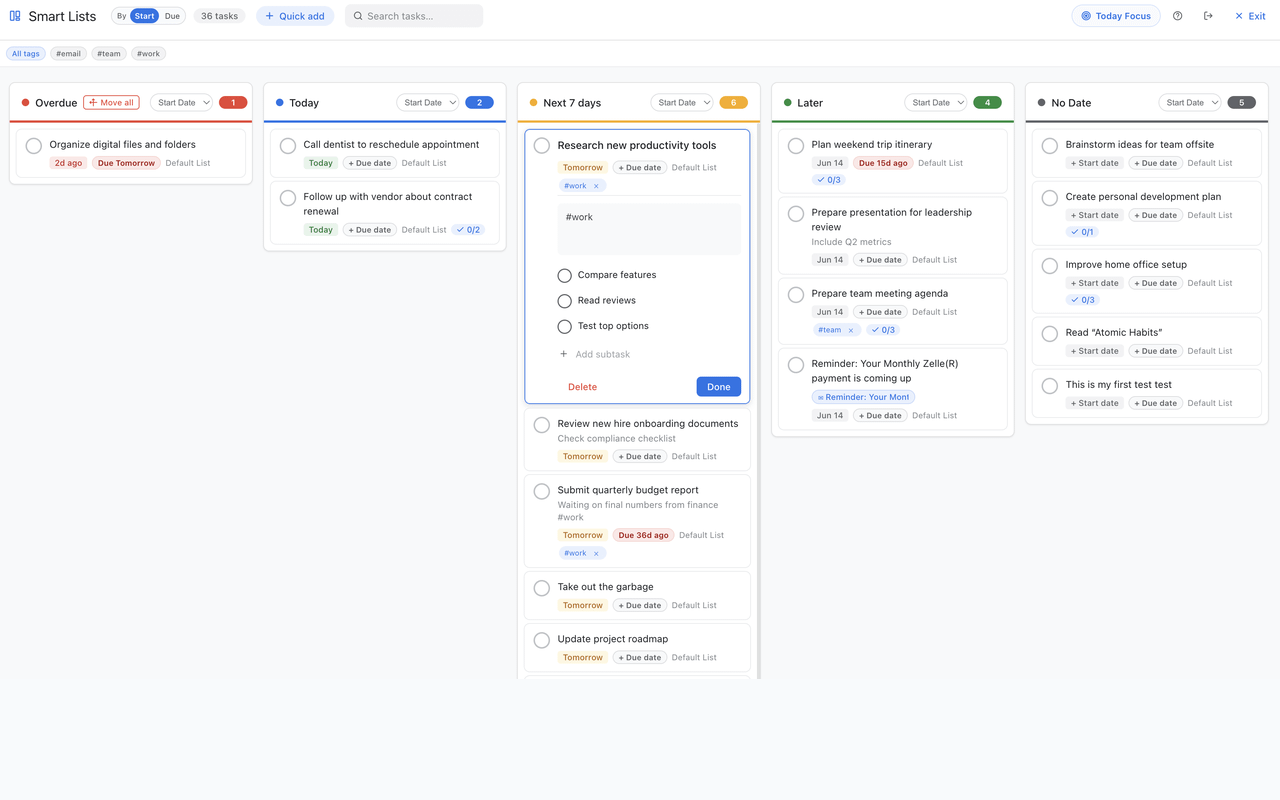This screenshot has height=800, width=1280.
Task: Check off Research new productivity tools task
Action: [x=542, y=146]
